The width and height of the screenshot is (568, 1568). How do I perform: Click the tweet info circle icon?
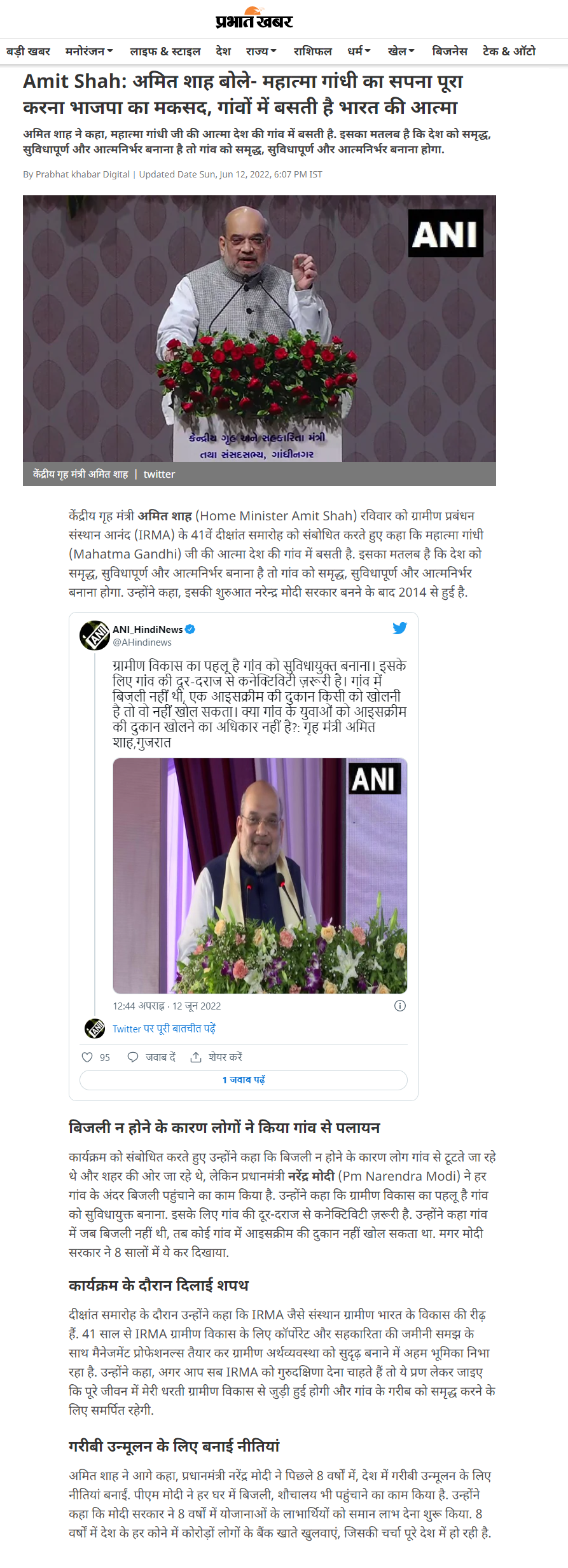(400, 1006)
